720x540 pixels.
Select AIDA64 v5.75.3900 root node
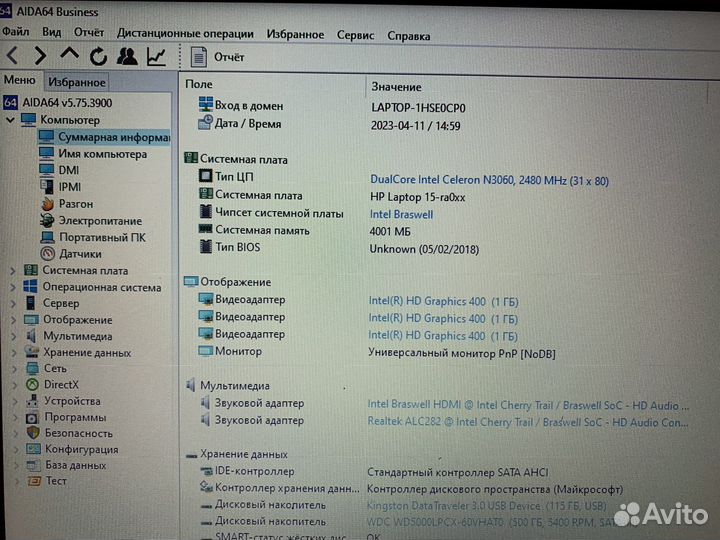[x=67, y=102]
